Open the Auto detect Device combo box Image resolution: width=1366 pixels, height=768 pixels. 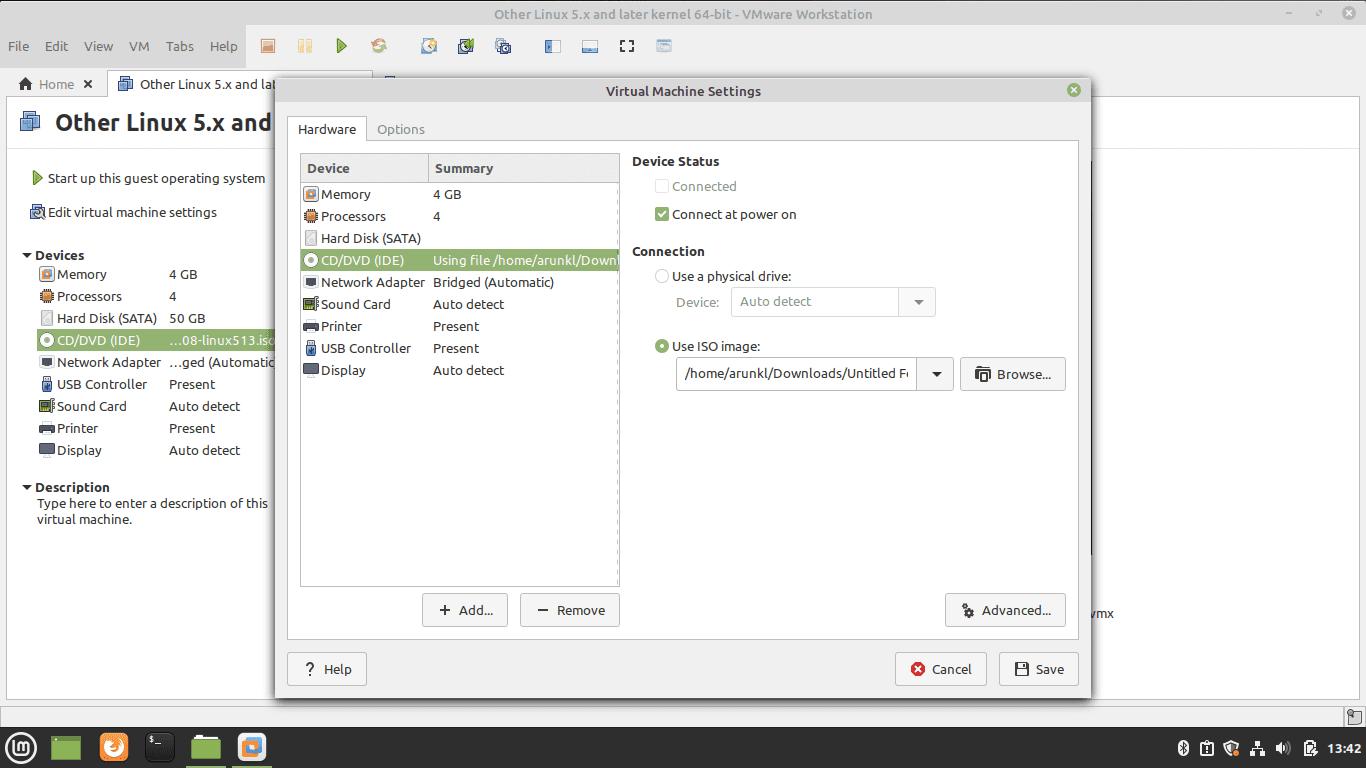coord(833,301)
